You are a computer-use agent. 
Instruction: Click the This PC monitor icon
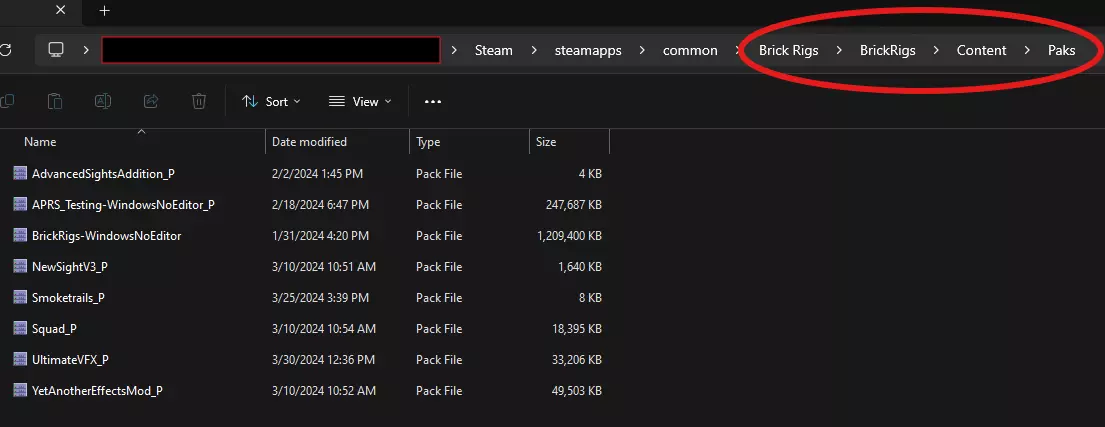56,50
